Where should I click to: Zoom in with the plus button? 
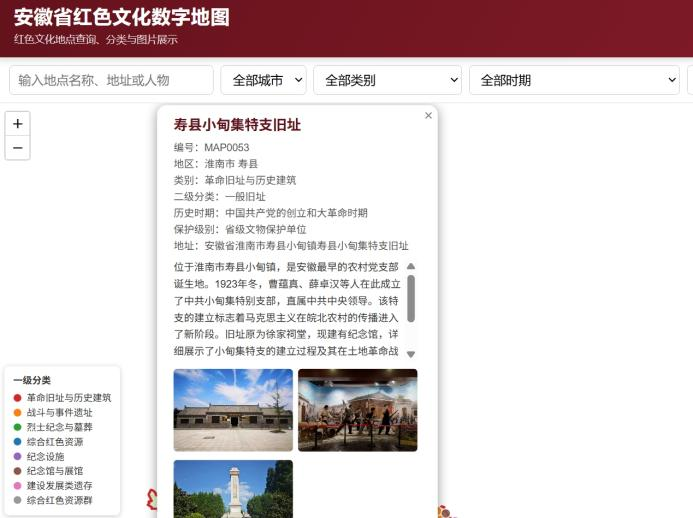pos(18,124)
